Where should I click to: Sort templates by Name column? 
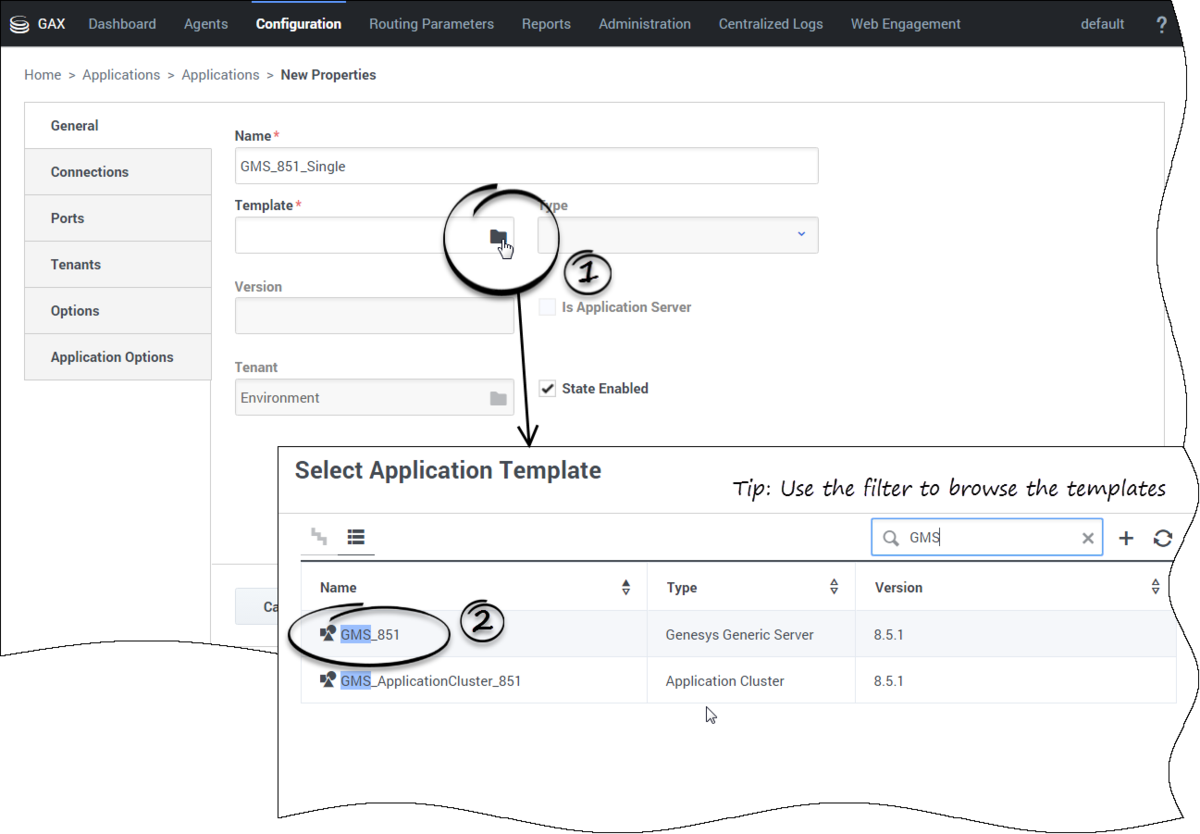pyautogui.click(x=626, y=587)
